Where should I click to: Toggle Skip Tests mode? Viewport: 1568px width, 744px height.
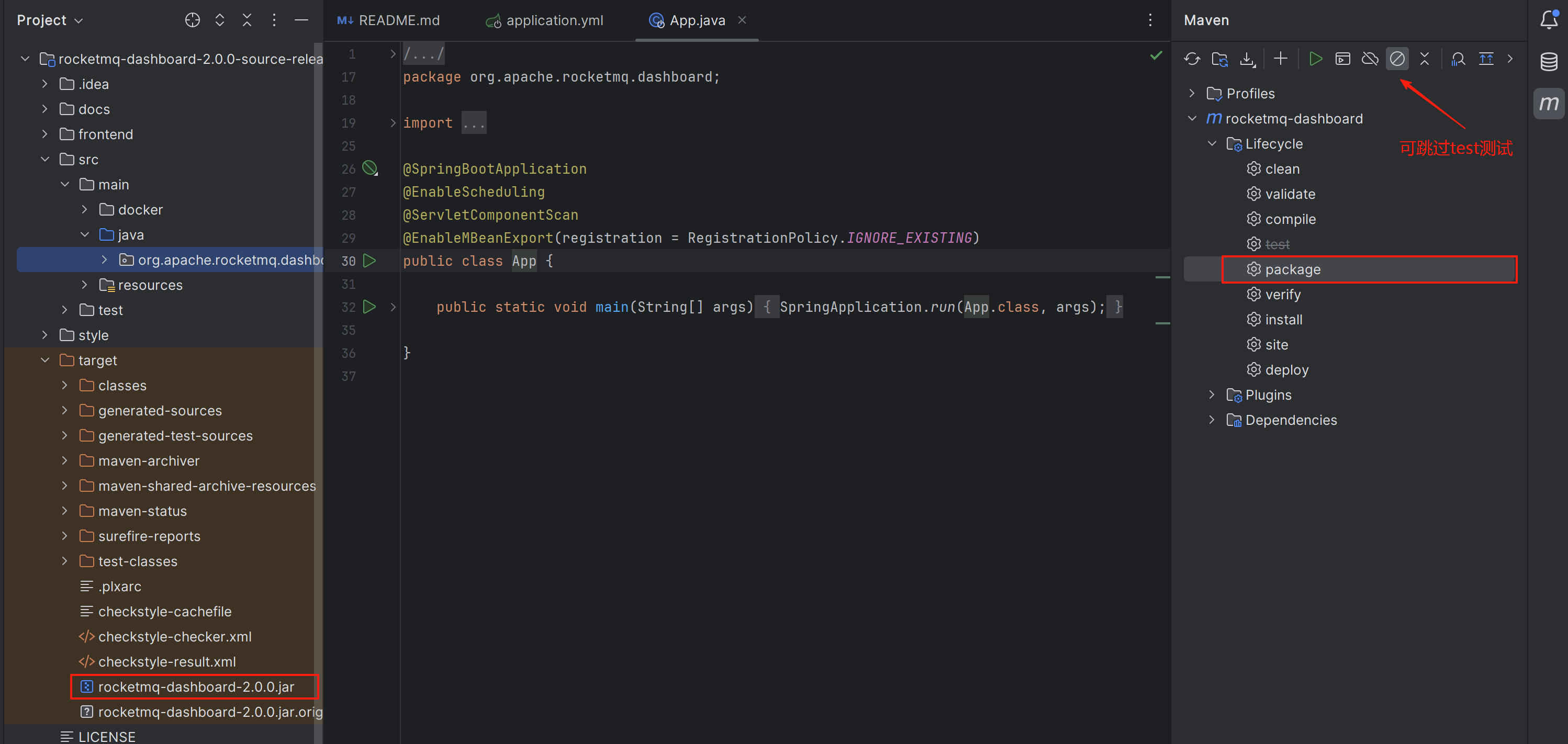(x=1397, y=59)
